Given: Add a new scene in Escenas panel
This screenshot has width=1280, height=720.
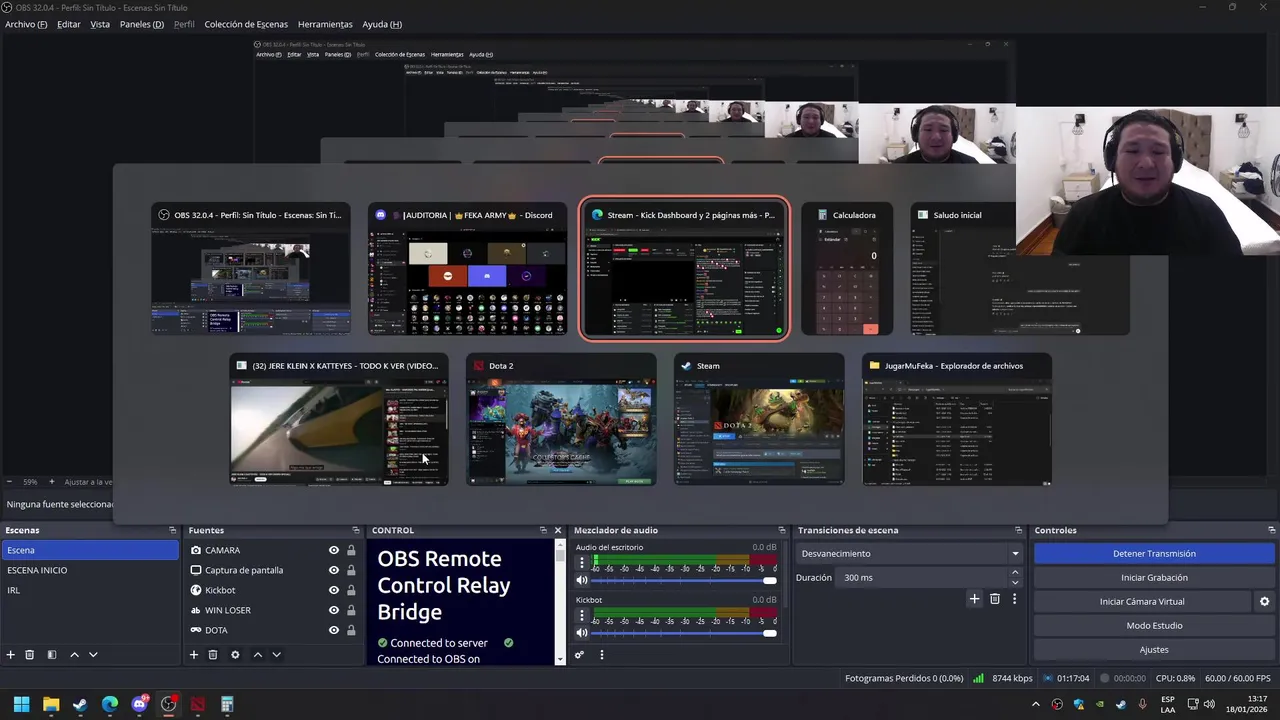Looking at the screenshot, I should (x=11, y=654).
